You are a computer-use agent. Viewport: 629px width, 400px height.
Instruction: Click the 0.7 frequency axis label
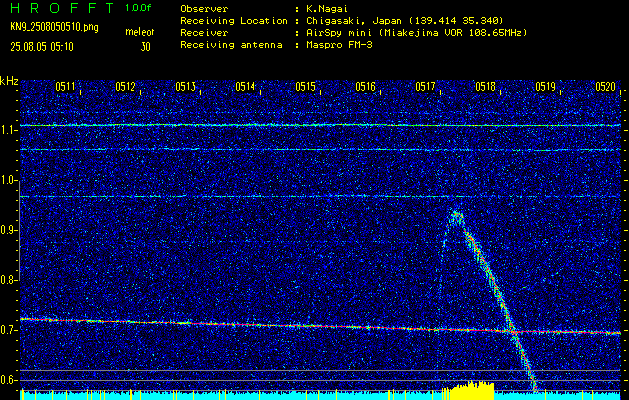pyautogui.click(x=7, y=330)
